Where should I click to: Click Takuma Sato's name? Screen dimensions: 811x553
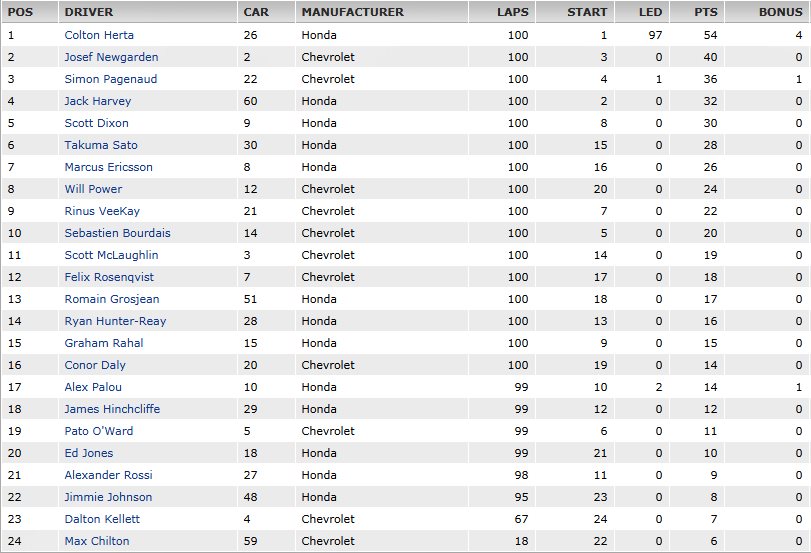101,145
